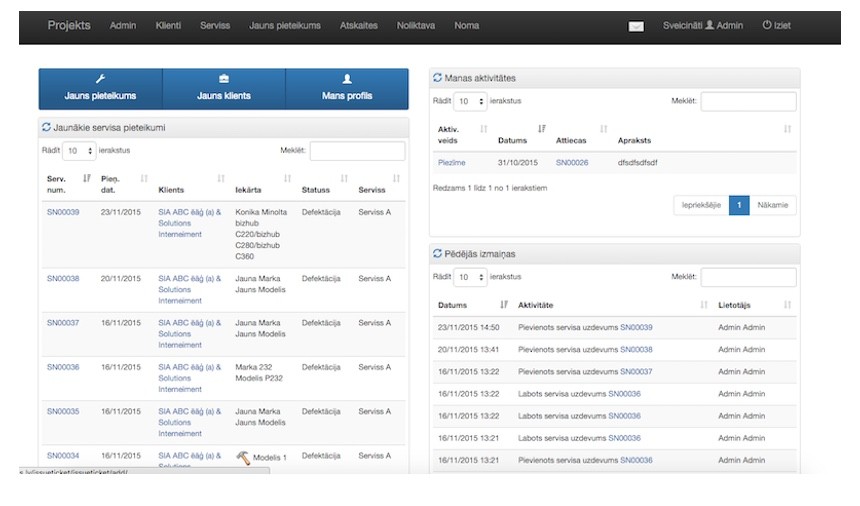Sort service table by Iekārta column
Image resolution: width=860 pixels, height=506 pixels.
pyautogui.click(x=287, y=178)
